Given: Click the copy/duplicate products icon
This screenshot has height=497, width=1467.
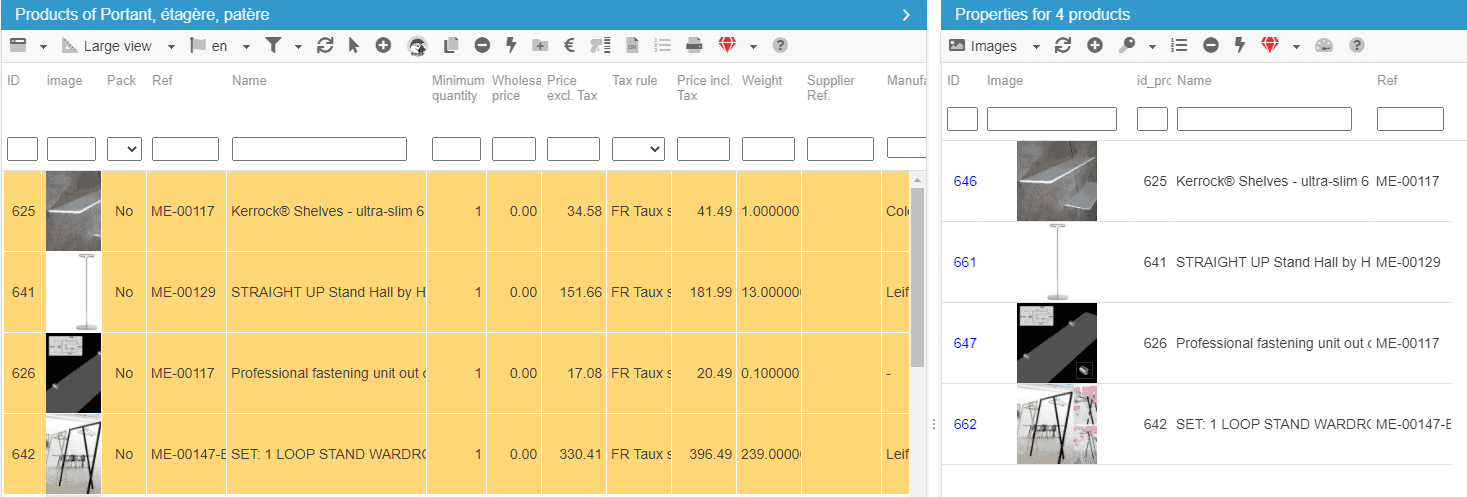Looking at the screenshot, I should 451,46.
